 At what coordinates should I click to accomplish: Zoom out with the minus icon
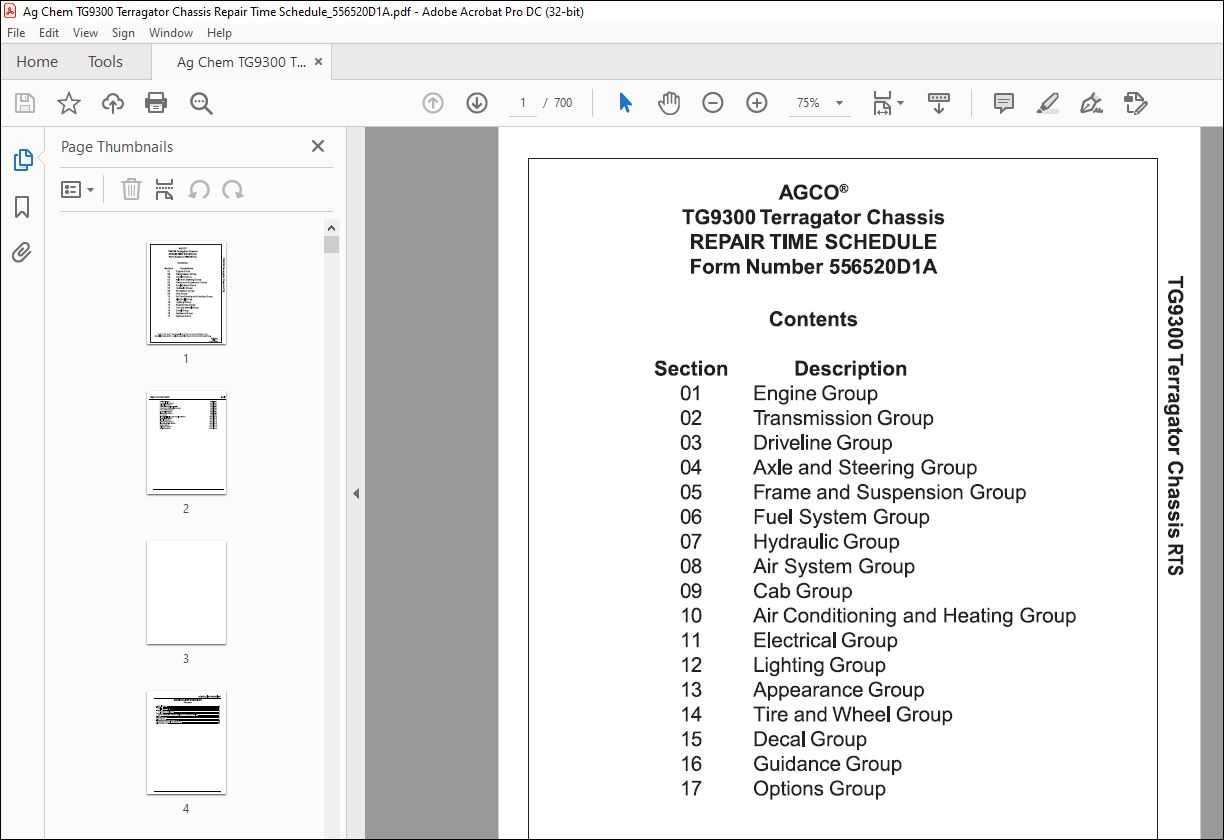pos(713,103)
